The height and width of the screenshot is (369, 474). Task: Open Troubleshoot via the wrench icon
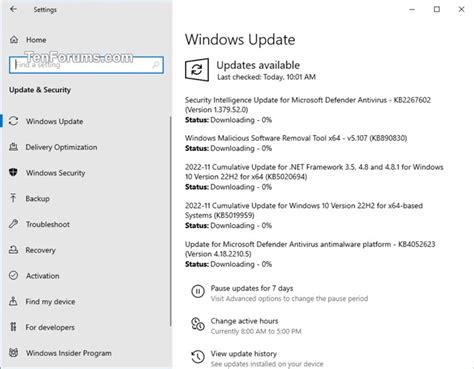tap(13, 224)
